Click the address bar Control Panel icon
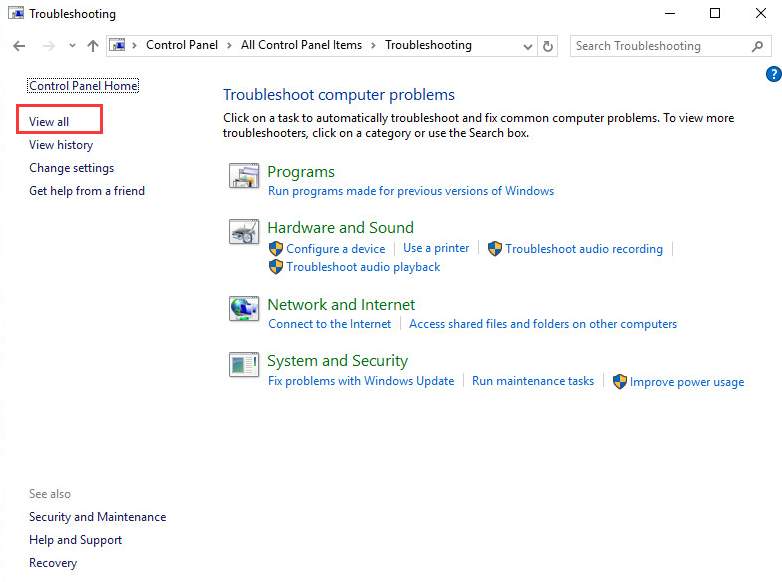Image resolution: width=782 pixels, height=582 pixels. (118, 45)
